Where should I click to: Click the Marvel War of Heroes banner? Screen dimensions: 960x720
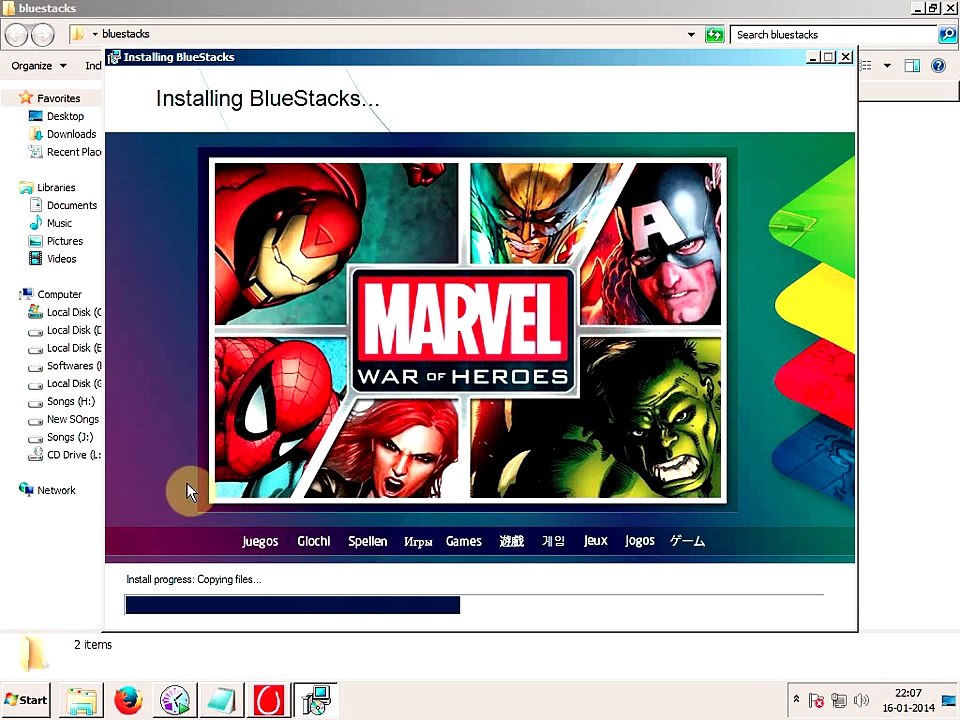pos(468,331)
